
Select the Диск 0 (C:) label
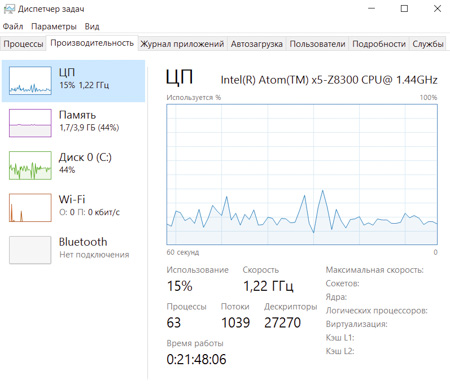tap(85, 157)
